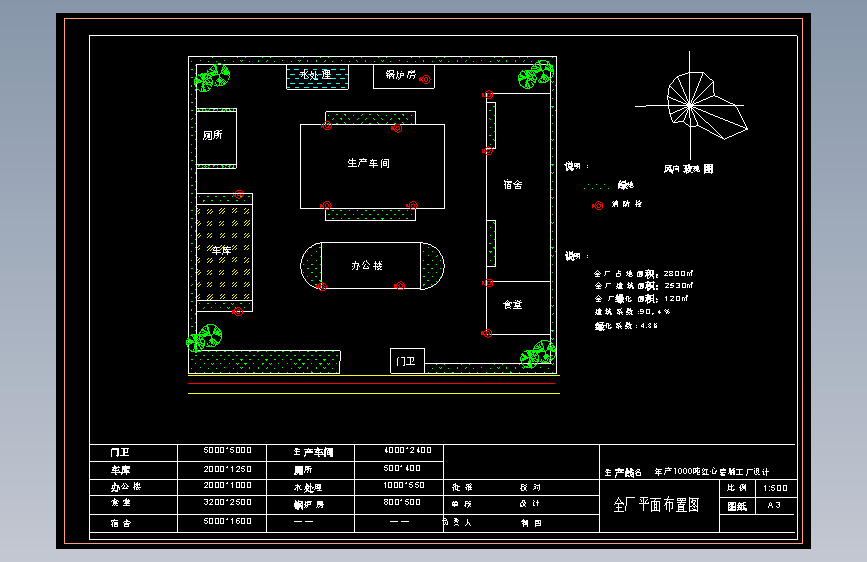The width and height of the screenshot is (867, 562).
Task: Click the 建筑系数 90.4% line
Action: point(633,312)
